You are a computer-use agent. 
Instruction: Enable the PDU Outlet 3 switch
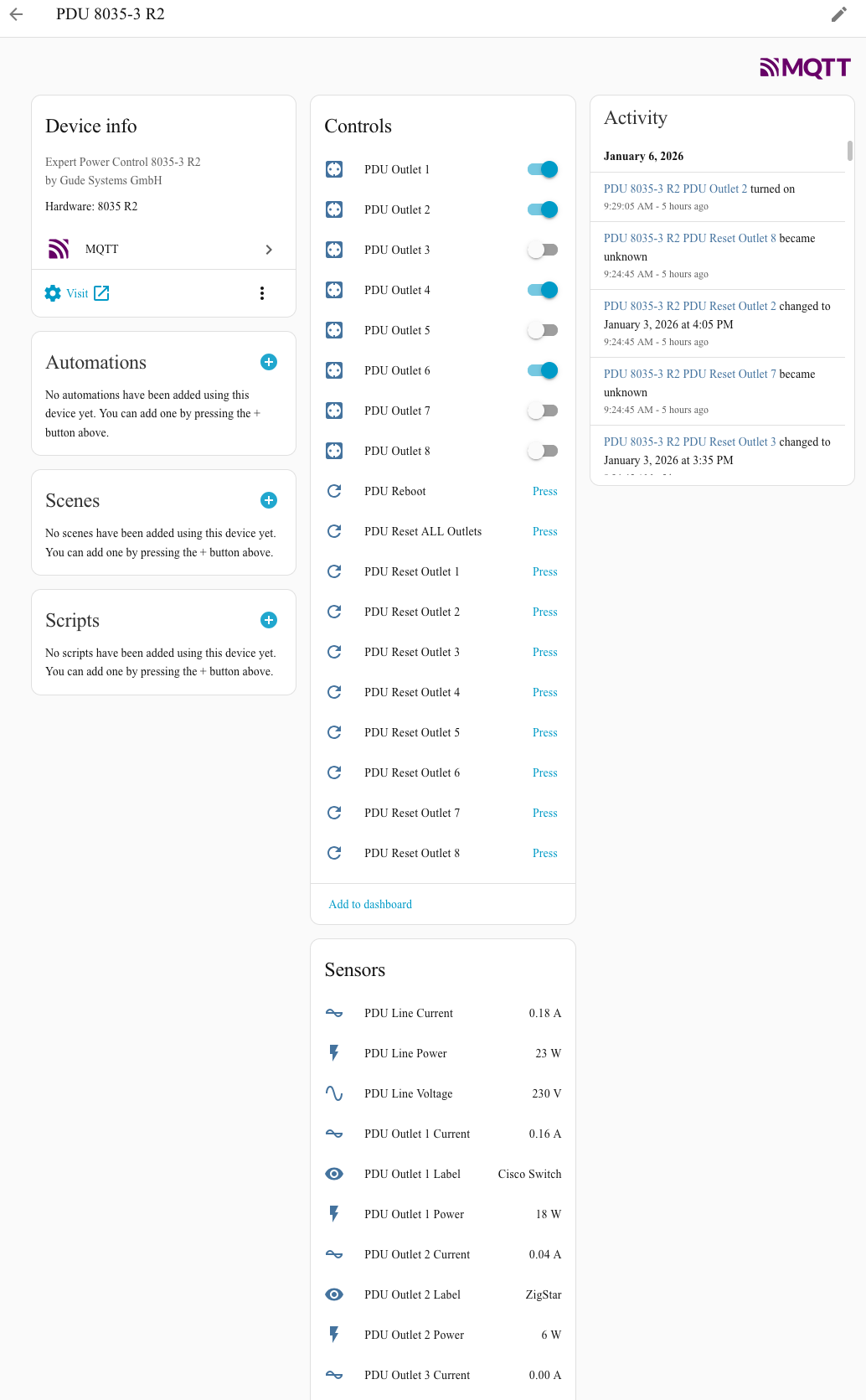(x=543, y=250)
